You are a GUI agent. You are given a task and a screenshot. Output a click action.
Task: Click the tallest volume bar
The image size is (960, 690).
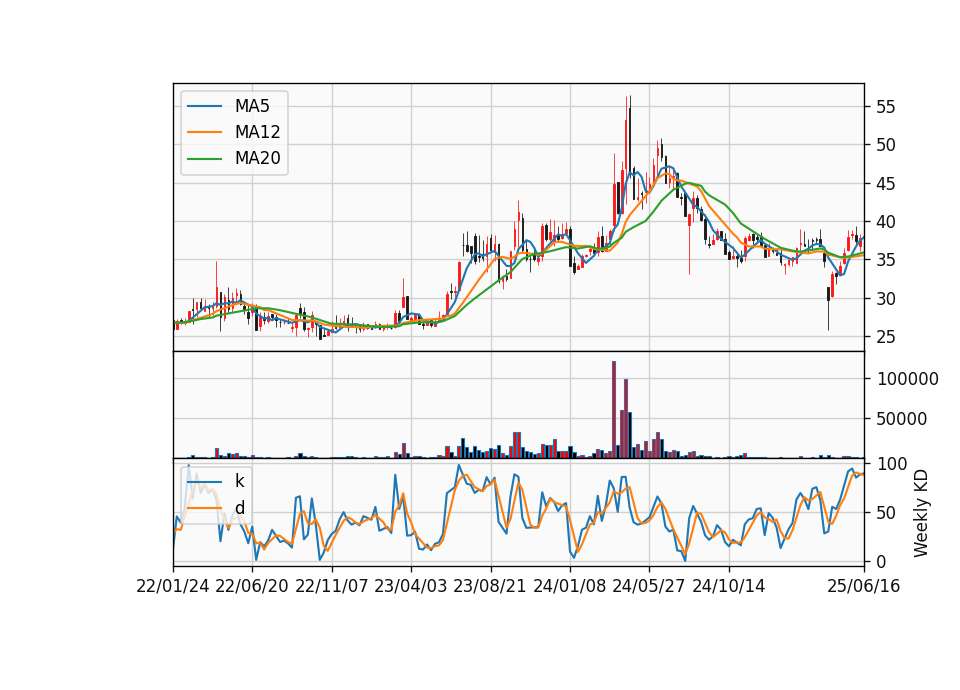click(x=614, y=410)
